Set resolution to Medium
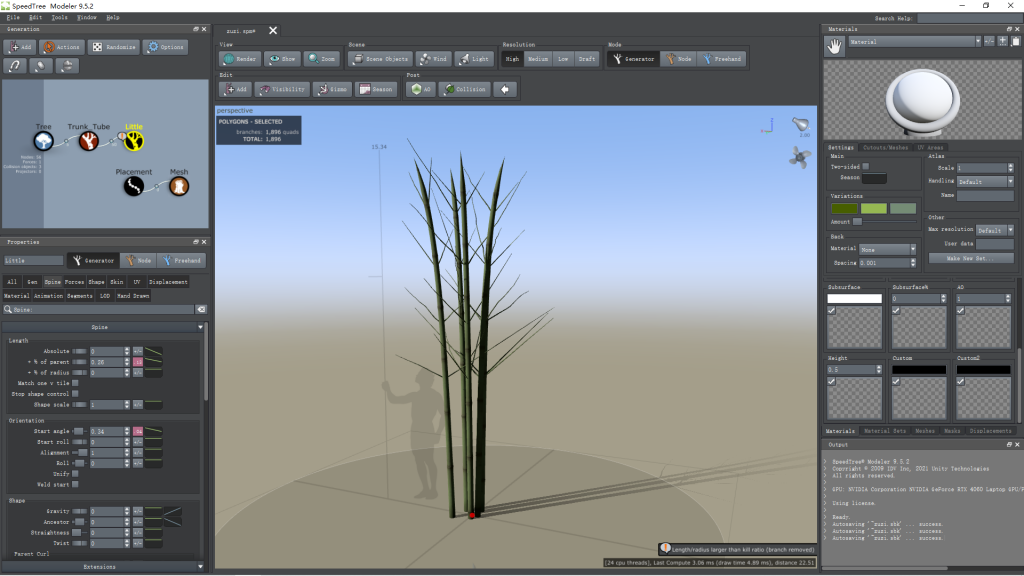Screen dimensions: 1024x576 point(538,59)
